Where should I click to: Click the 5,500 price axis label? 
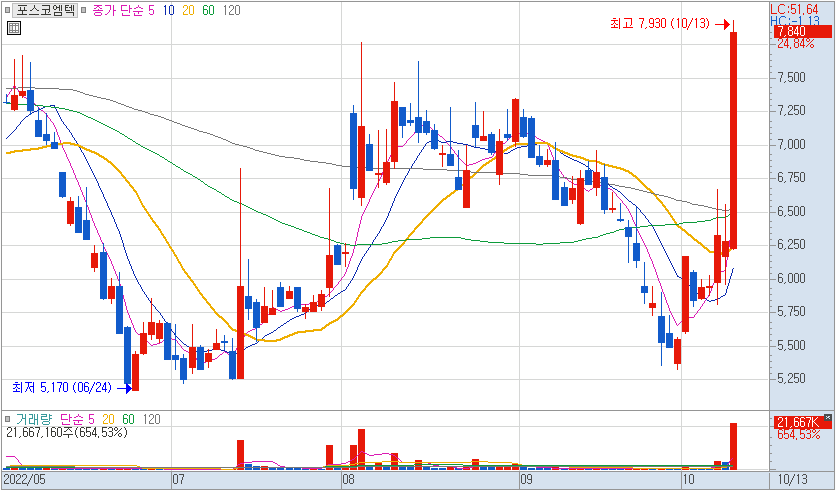click(x=791, y=346)
